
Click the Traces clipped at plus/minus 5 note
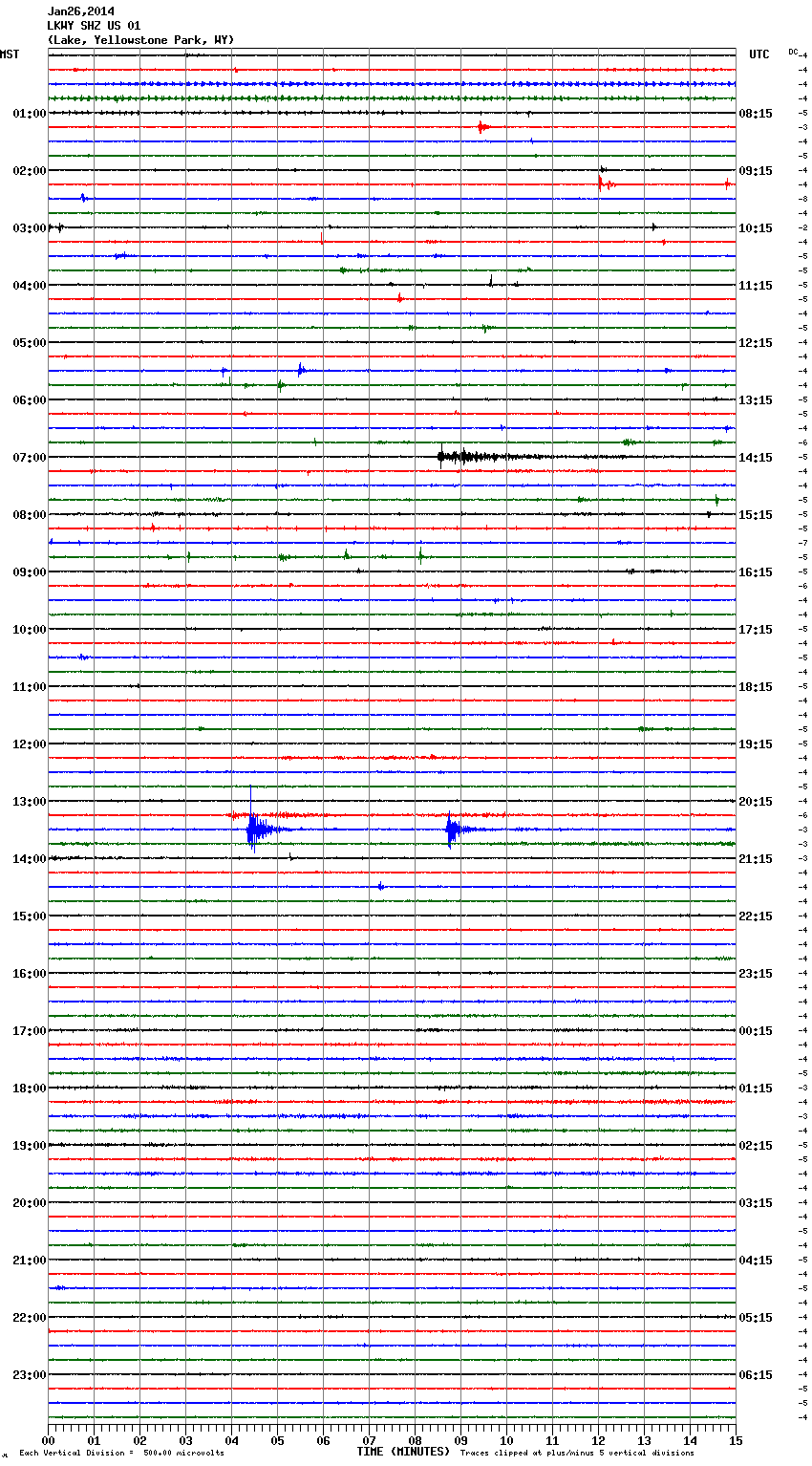pos(577,1453)
